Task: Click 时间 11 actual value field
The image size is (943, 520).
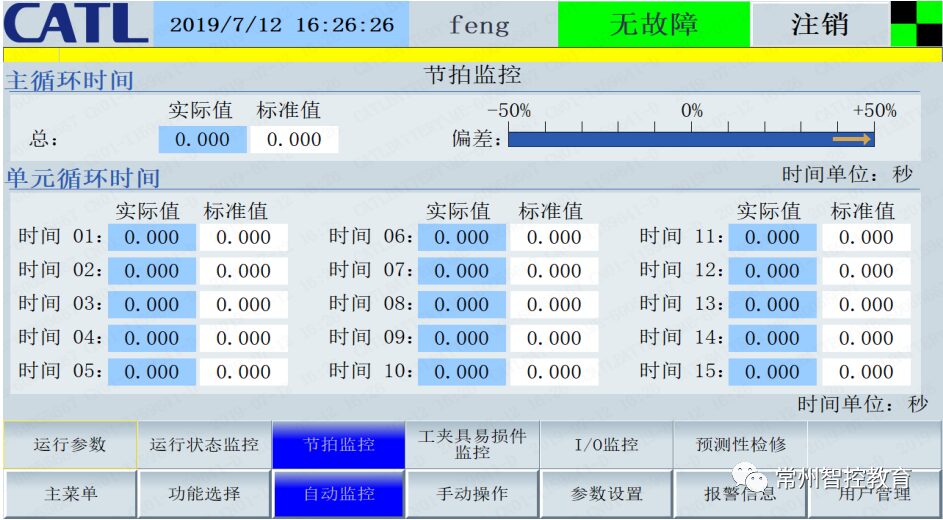Action: [x=773, y=237]
